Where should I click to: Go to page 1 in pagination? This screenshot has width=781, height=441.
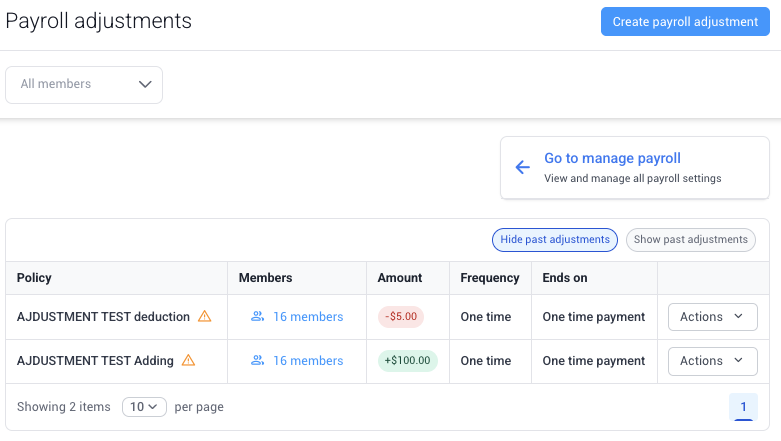point(743,407)
